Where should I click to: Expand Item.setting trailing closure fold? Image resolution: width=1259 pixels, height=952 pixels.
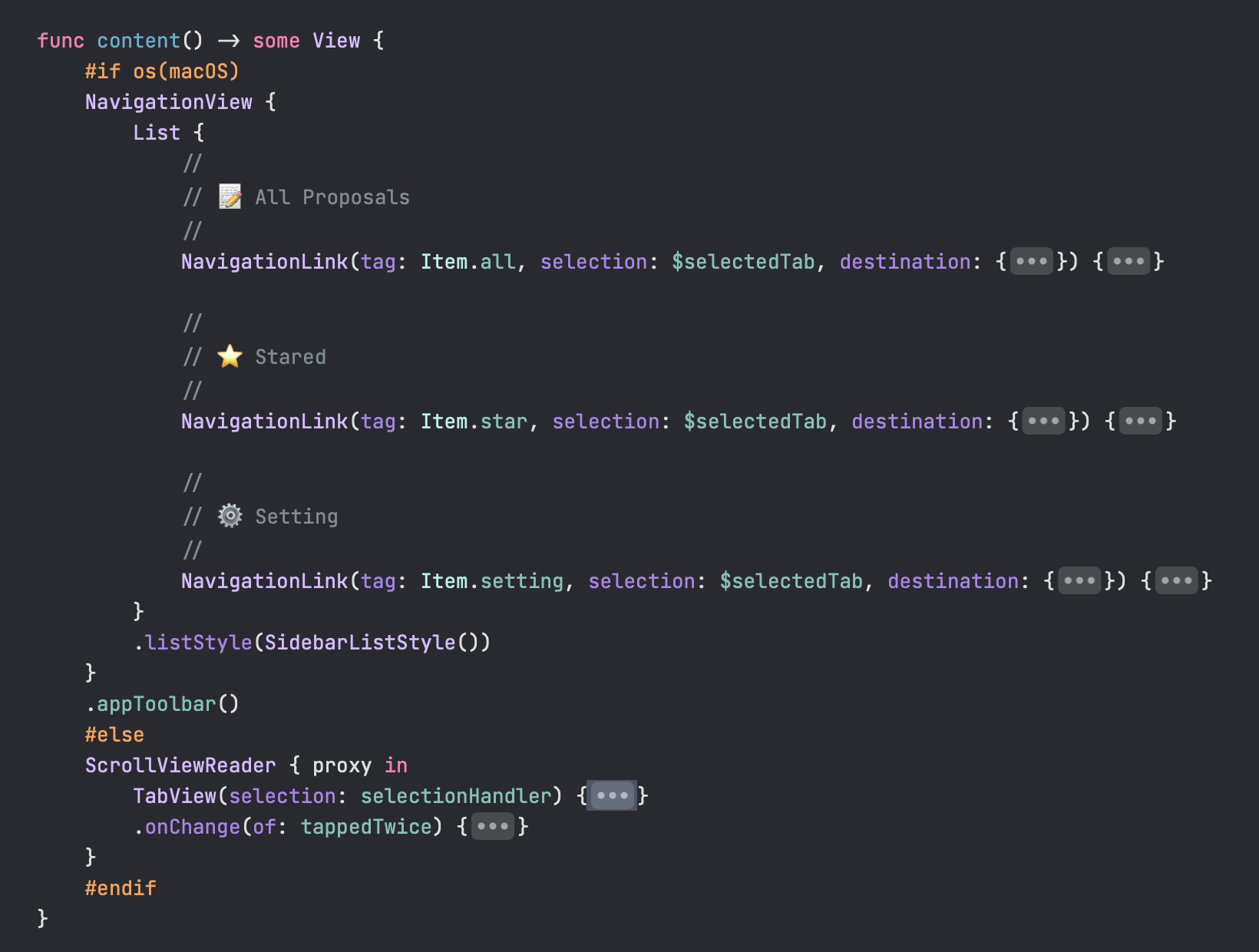(1177, 580)
